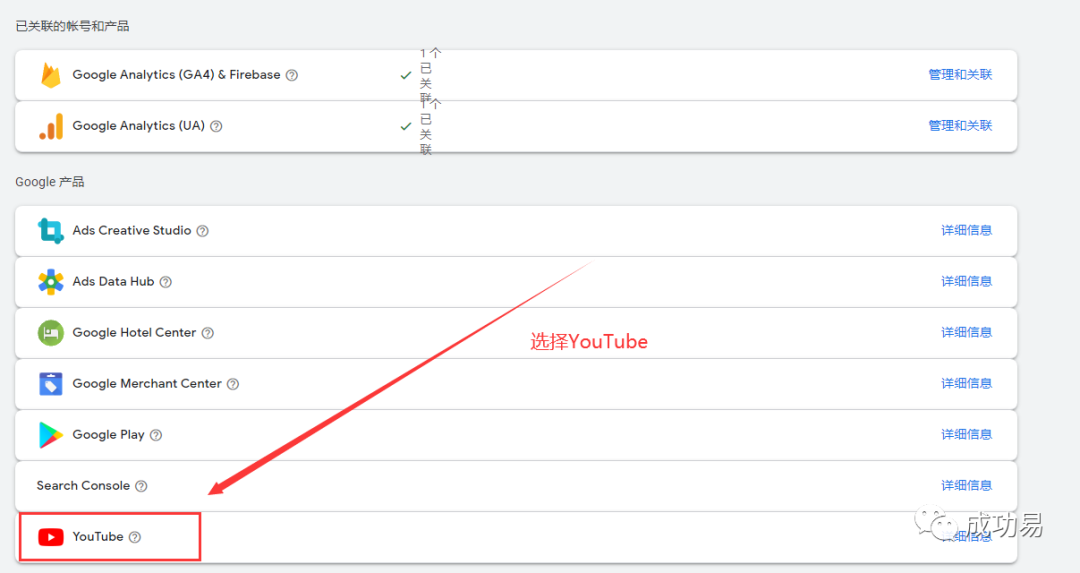This screenshot has height=573, width=1080.
Task: Open help icon next to Google Hotel Center
Action: pos(207,333)
